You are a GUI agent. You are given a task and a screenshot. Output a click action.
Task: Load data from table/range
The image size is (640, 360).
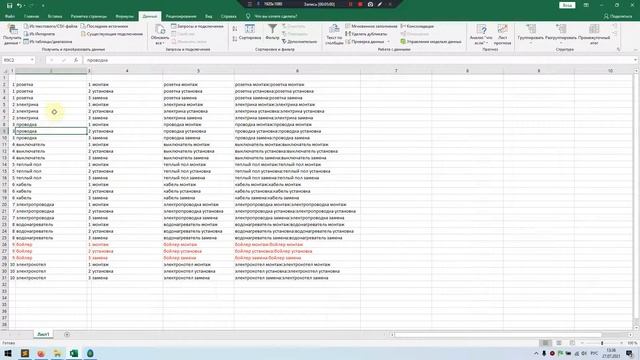pyautogui.click(x=48, y=42)
